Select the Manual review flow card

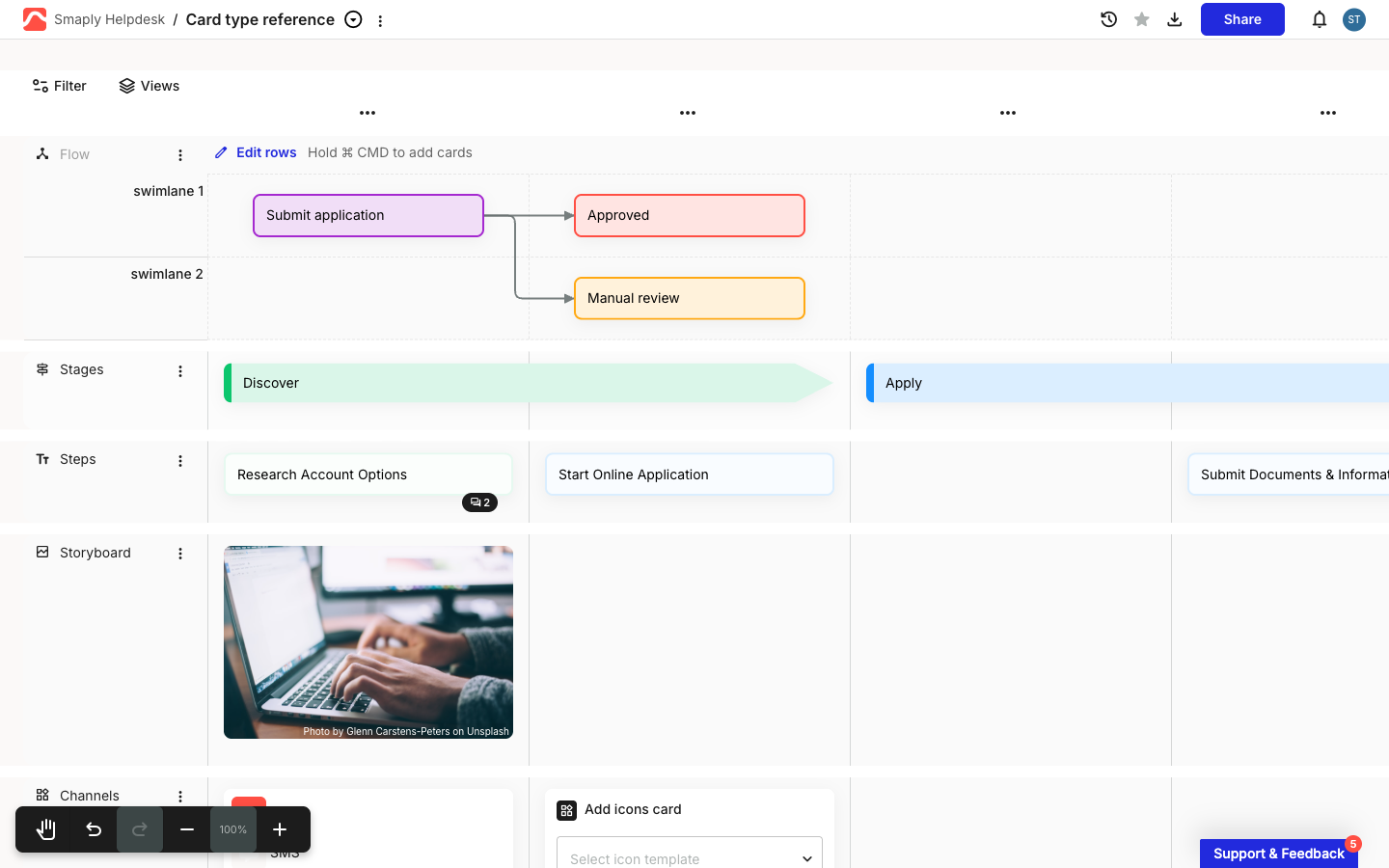pos(690,298)
